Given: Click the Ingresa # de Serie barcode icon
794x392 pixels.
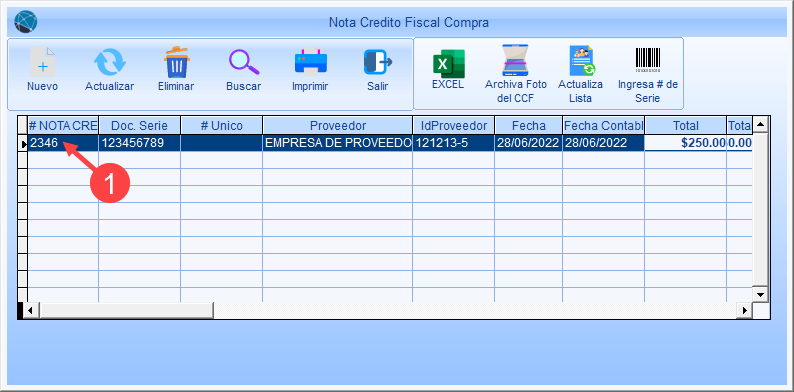Looking at the screenshot, I should [x=648, y=61].
